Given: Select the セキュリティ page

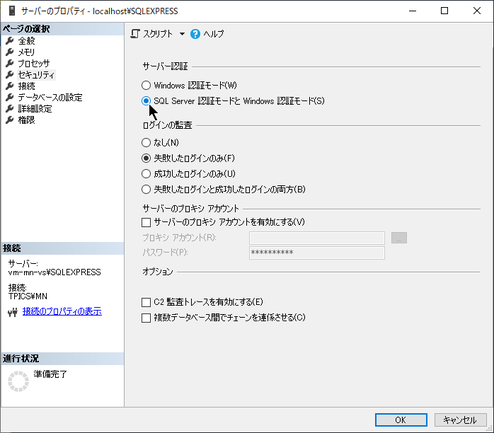Looking at the screenshot, I should tap(36, 75).
